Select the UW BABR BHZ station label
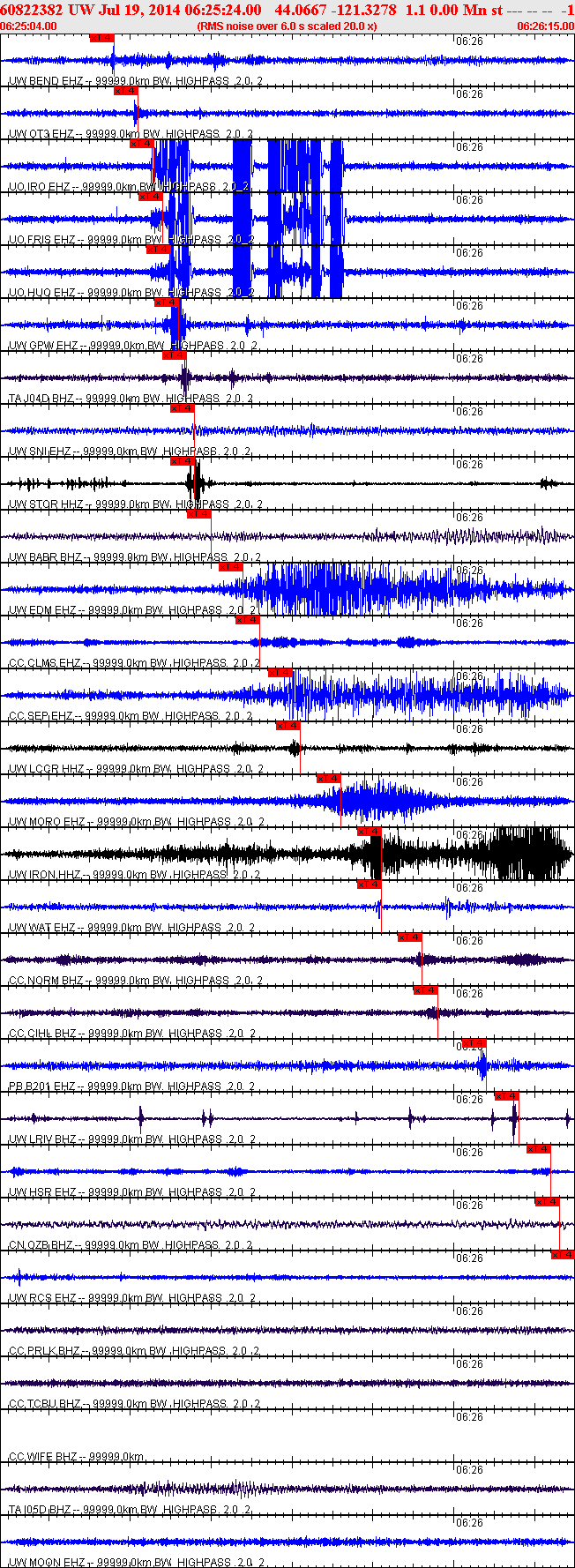The image size is (575, 1568). [x=135, y=557]
